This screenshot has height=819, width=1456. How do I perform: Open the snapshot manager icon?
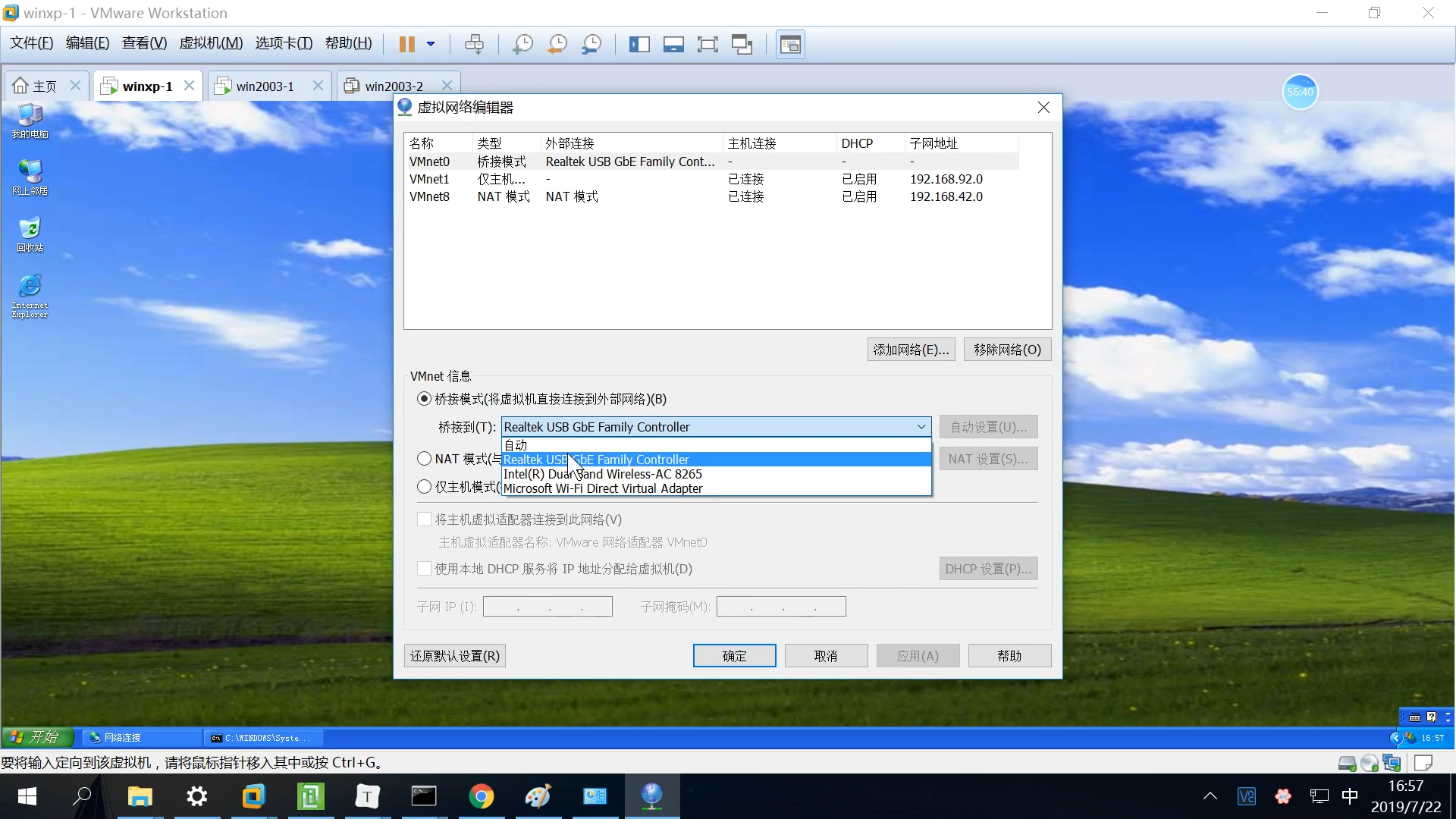coord(591,44)
